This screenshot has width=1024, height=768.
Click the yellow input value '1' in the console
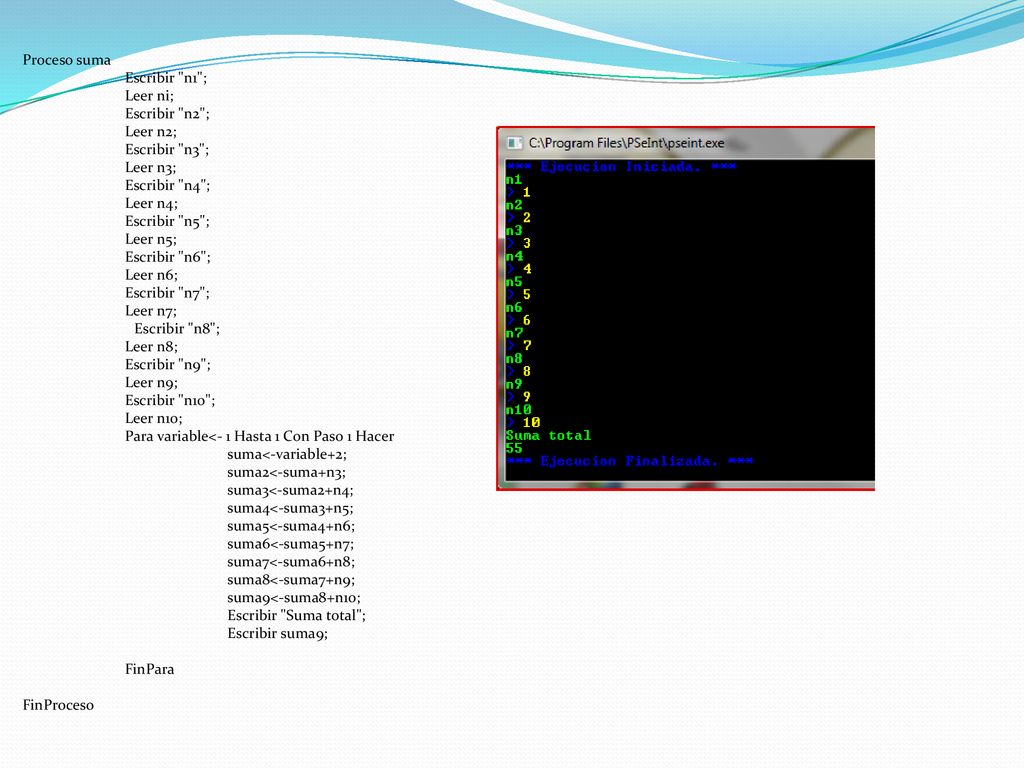(x=526, y=193)
